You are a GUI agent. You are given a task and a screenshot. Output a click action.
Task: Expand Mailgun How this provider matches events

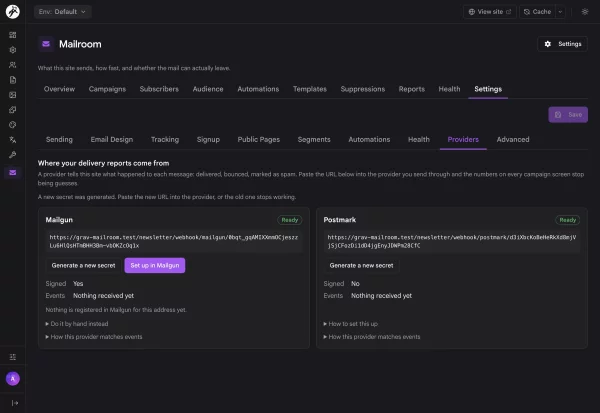(94, 337)
